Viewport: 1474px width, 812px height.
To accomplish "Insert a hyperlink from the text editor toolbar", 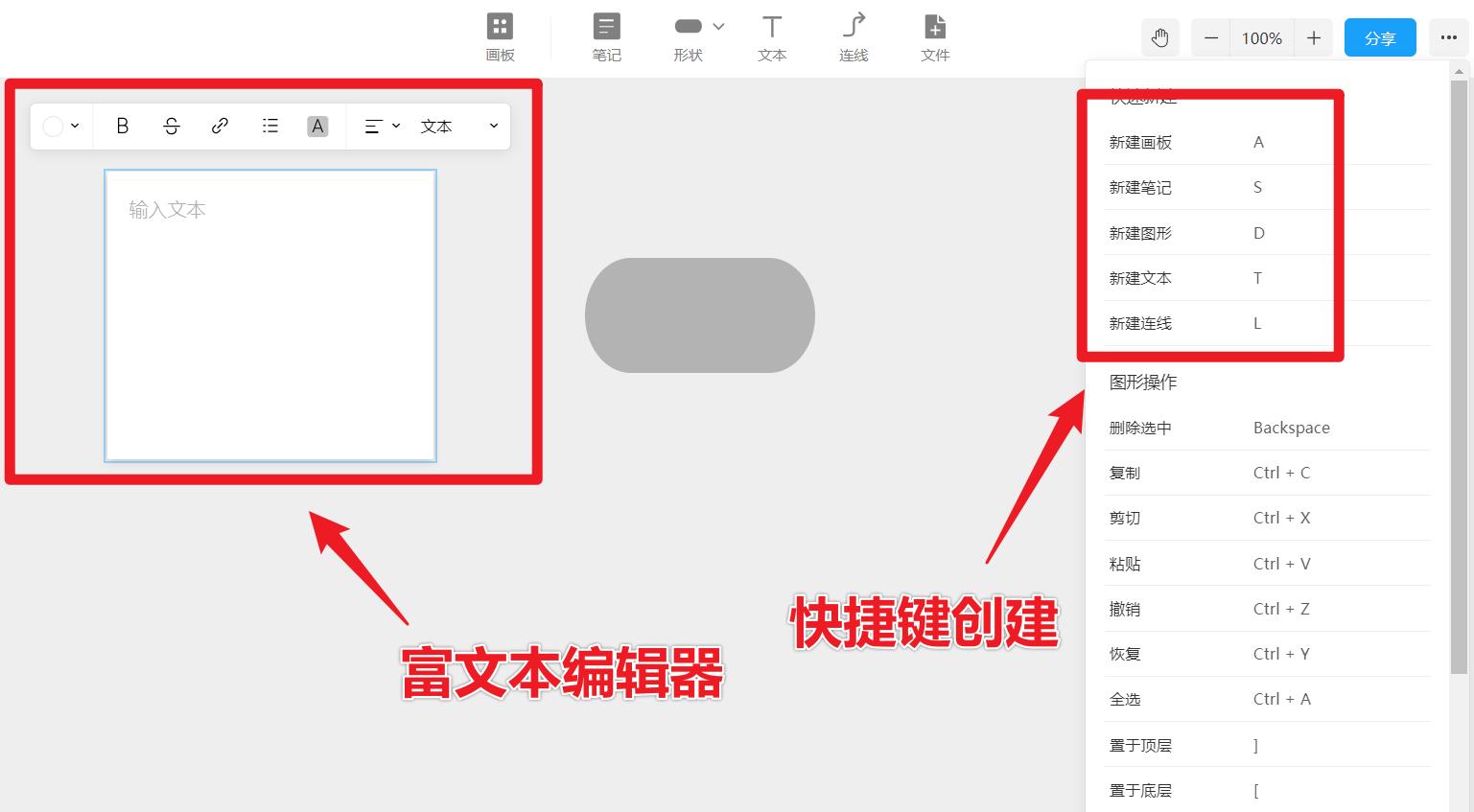I will pos(220,126).
